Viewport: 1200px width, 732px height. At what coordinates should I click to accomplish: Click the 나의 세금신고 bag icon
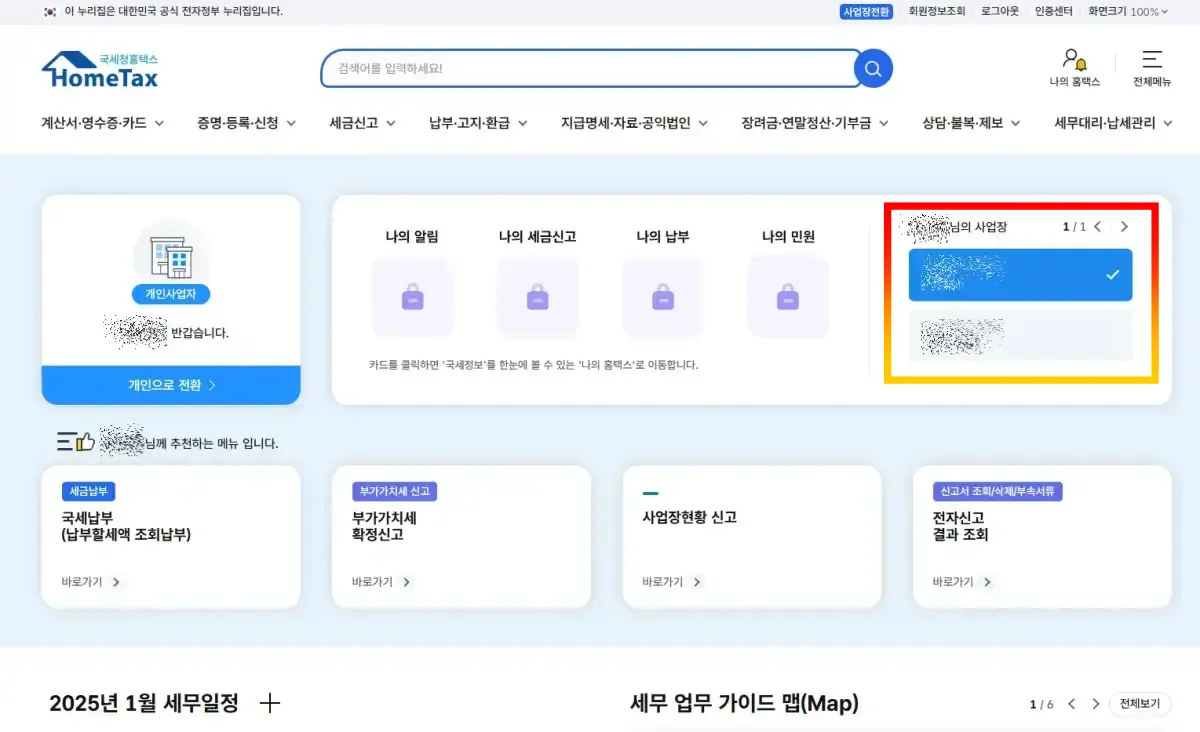pyautogui.click(x=538, y=297)
